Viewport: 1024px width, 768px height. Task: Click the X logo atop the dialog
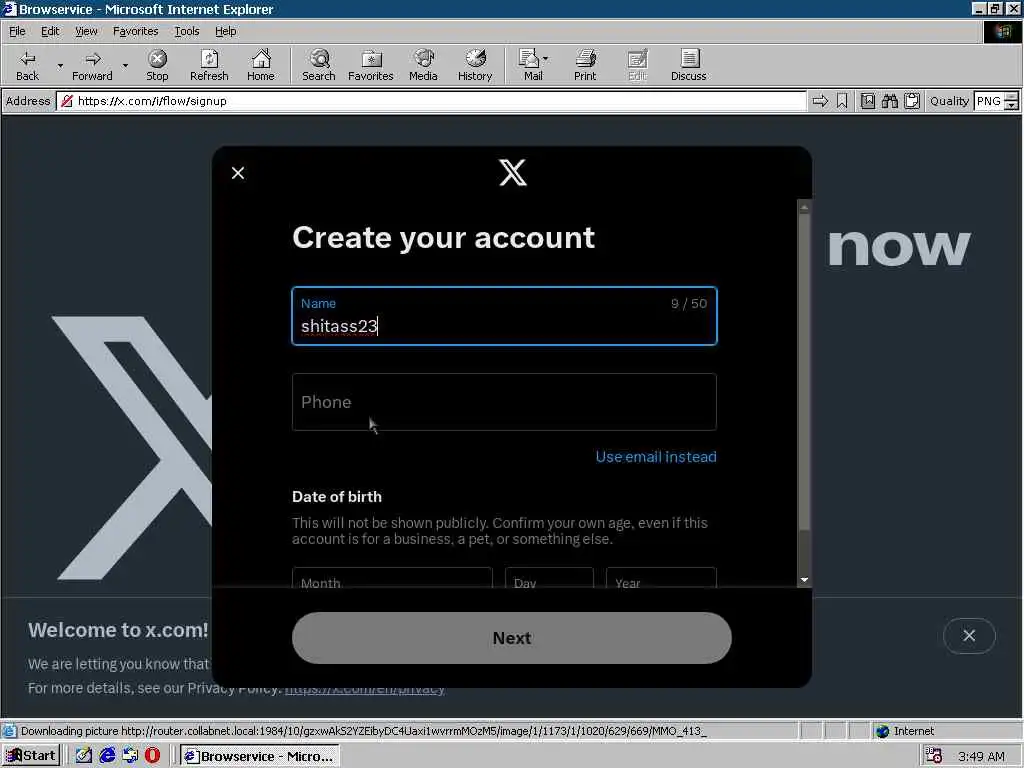[513, 172]
